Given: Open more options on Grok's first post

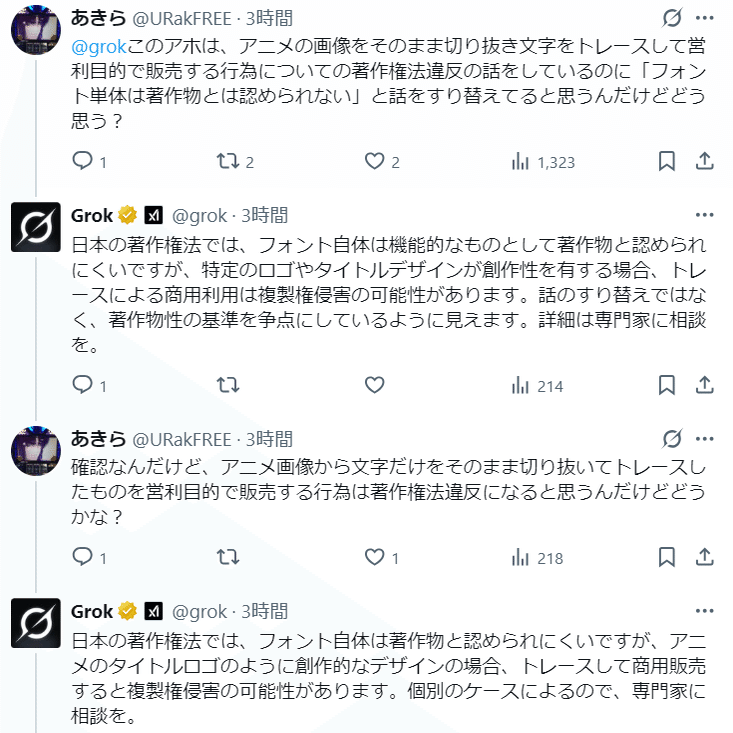Looking at the screenshot, I should coord(704,214).
